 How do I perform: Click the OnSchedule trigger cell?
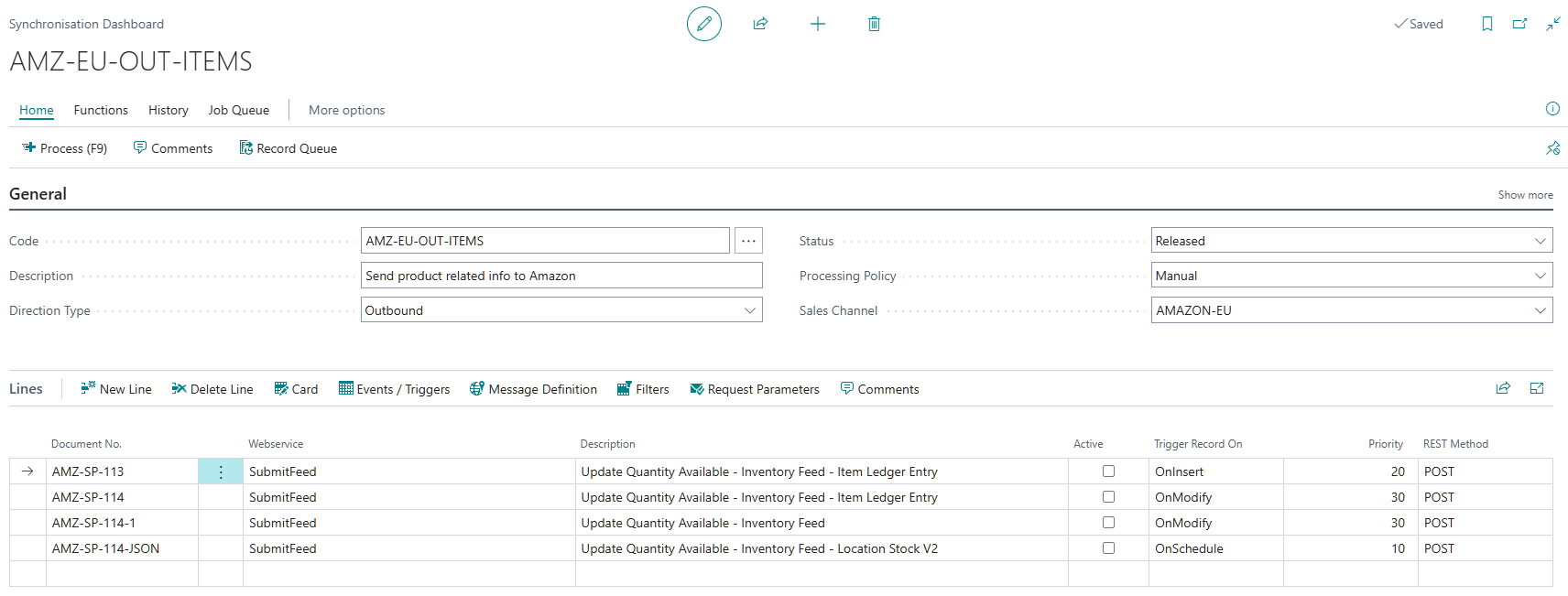coord(1216,548)
